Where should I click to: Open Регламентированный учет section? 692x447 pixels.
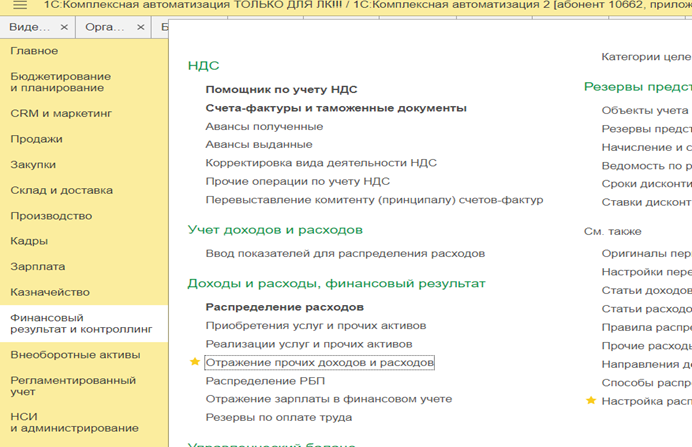click(x=73, y=386)
